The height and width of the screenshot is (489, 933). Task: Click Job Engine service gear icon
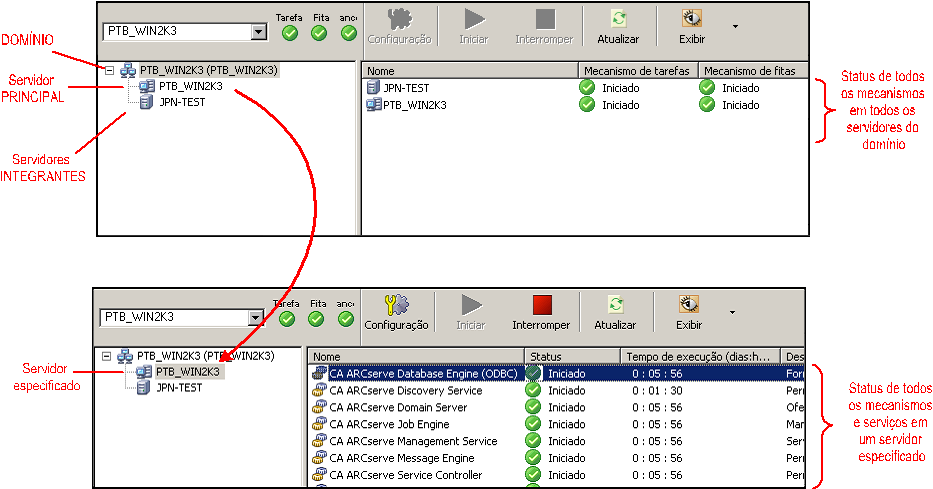[320, 424]
